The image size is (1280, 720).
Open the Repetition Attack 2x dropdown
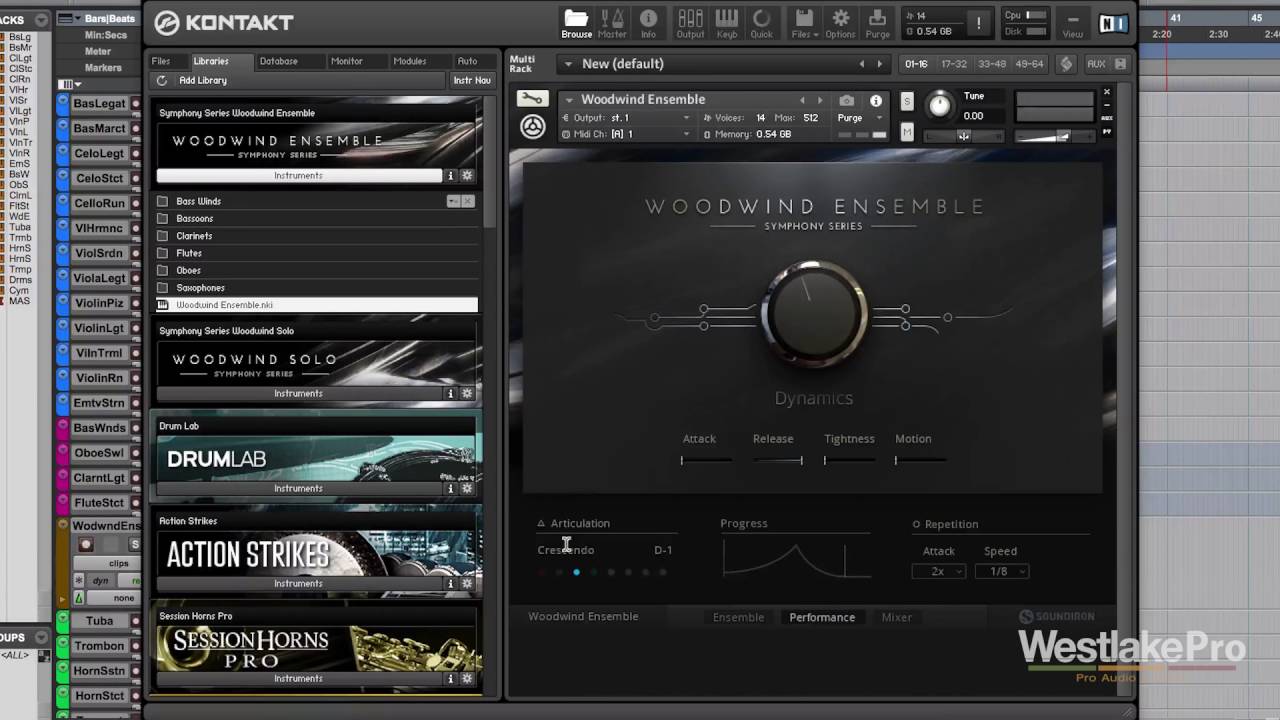tap(939, 571)
